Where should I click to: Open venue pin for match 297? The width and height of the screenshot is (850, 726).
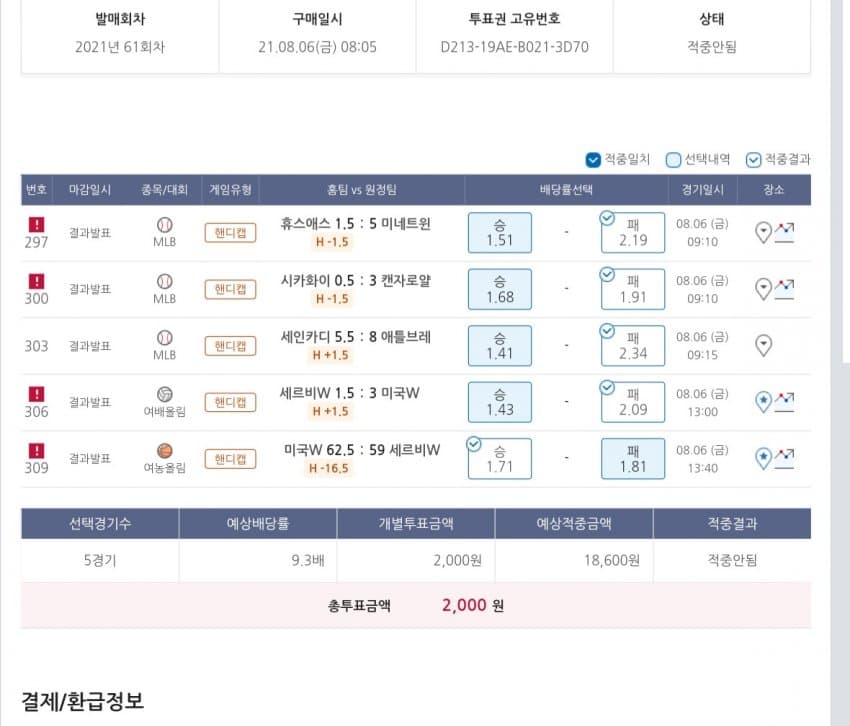(763, 233)
